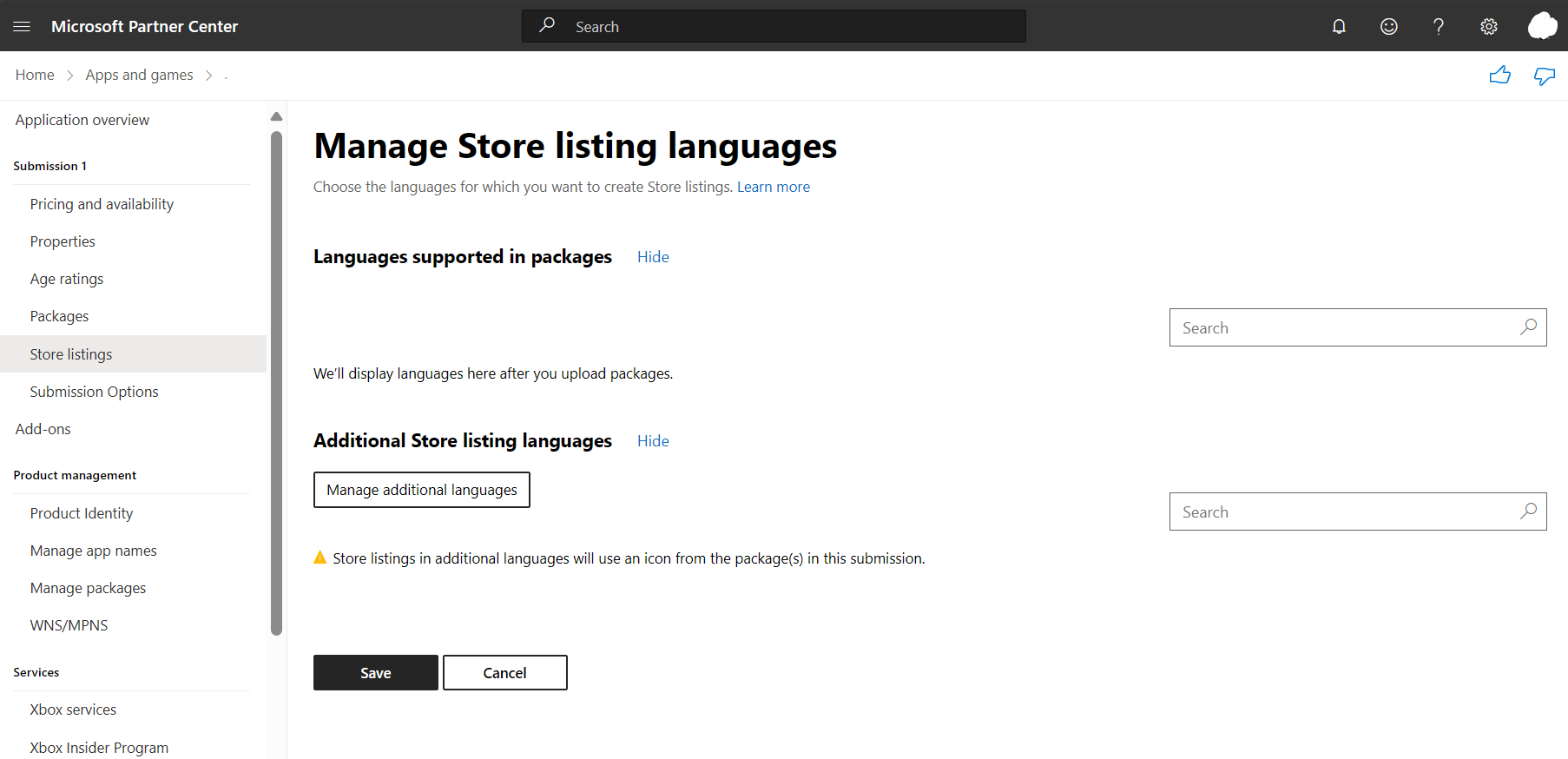
Task: Go to Home breadcrumb
Action: (x=35, y=75)
